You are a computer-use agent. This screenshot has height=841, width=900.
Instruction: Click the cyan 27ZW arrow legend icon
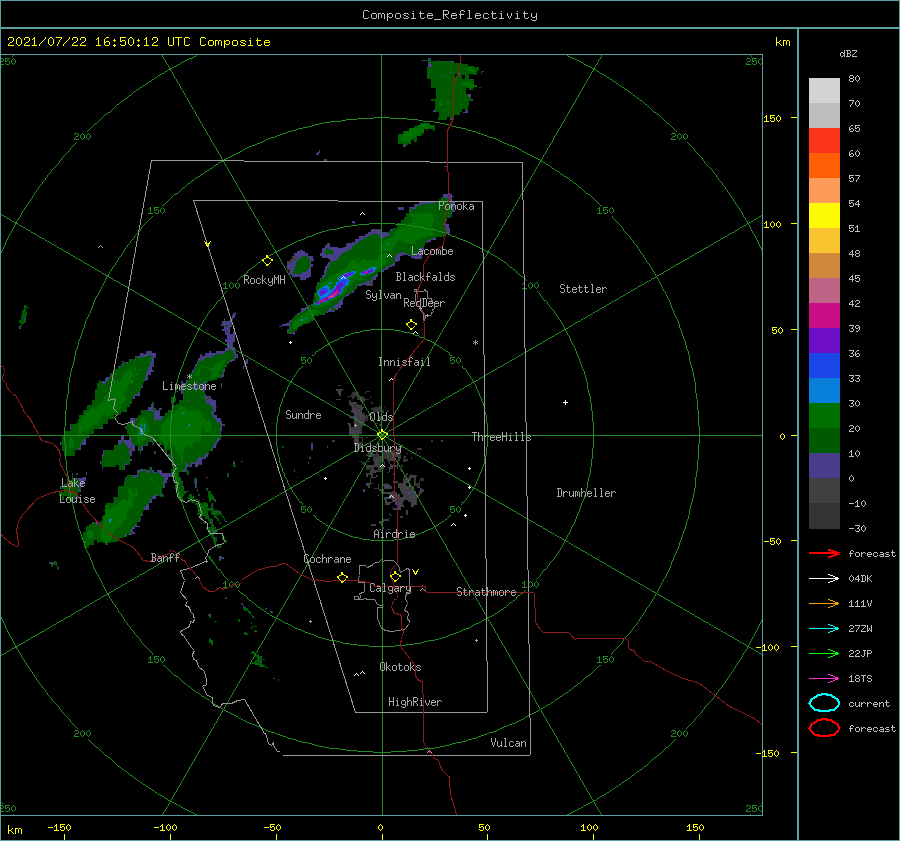(x=824, y=629)
